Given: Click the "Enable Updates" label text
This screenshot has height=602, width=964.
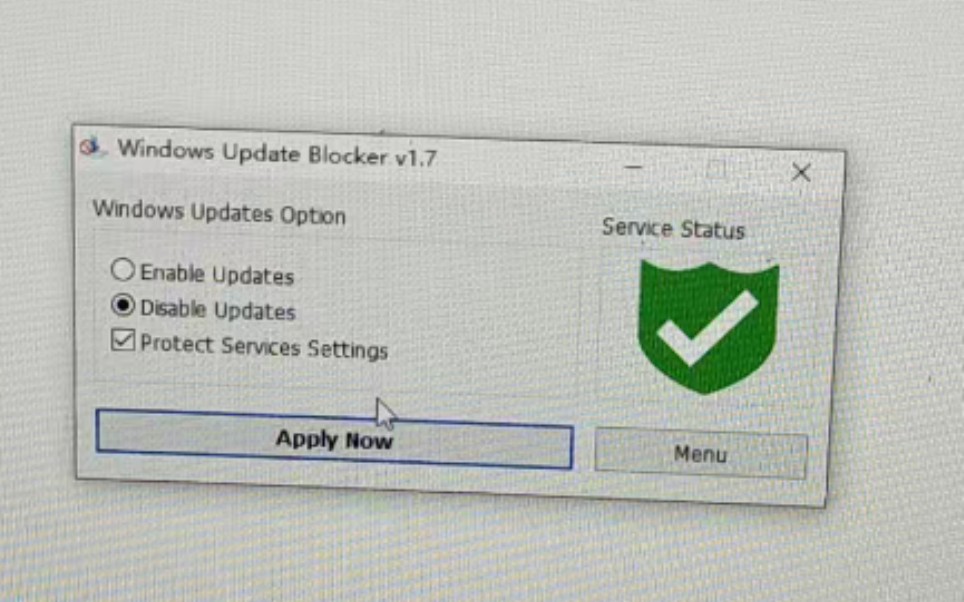Looking at the screenshot, I should [217, 274].
